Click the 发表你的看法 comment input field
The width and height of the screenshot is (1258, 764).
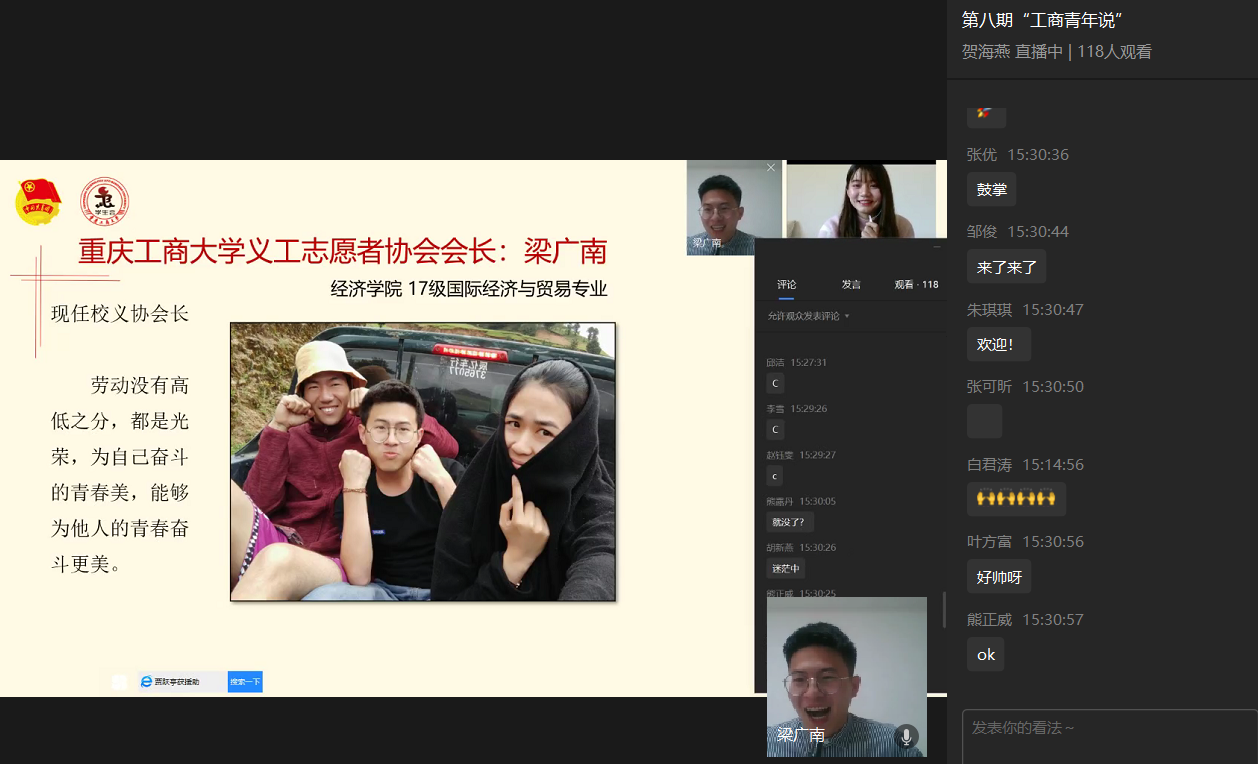(1108, 735)
